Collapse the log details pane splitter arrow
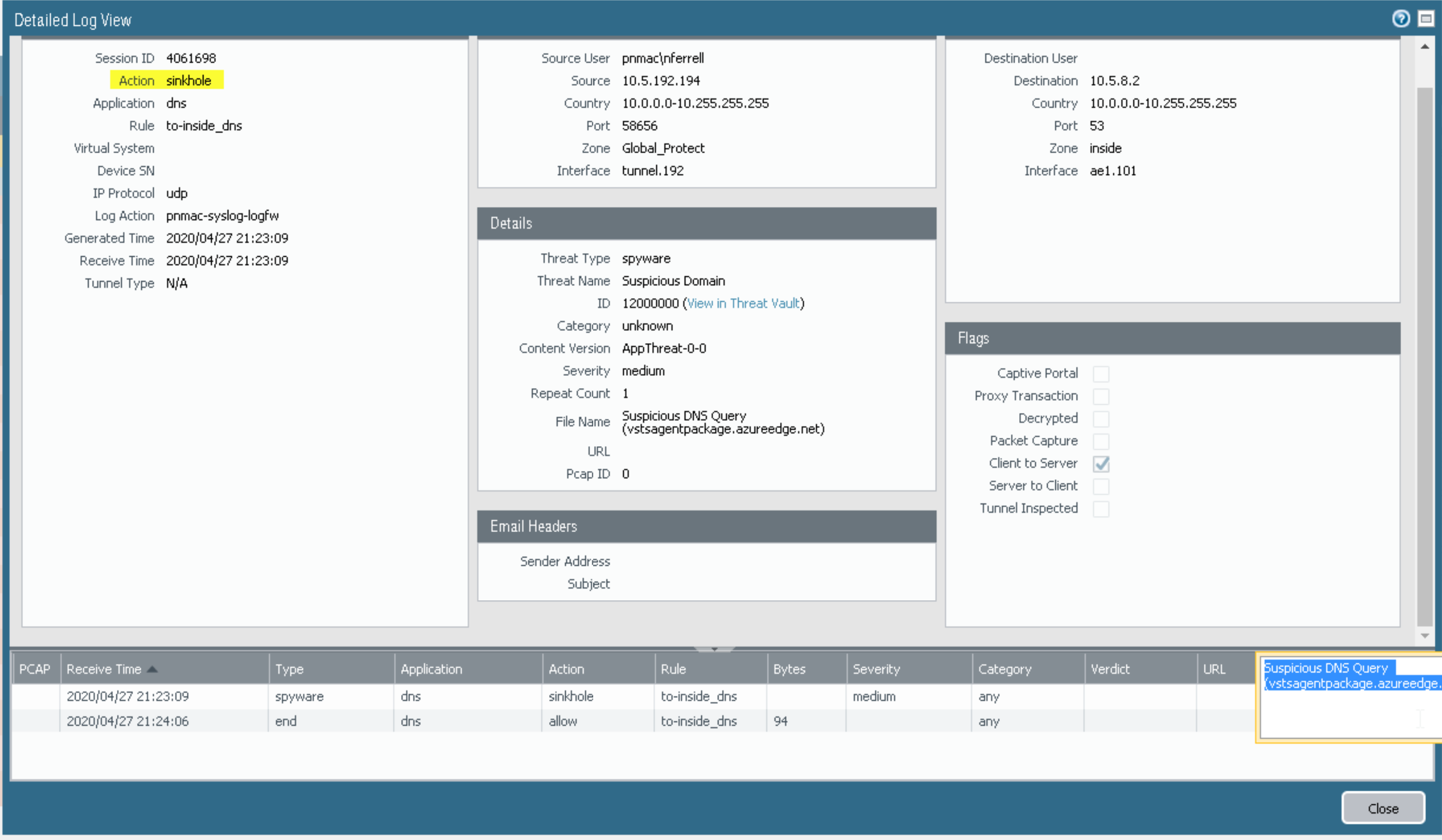 point(714,650)
